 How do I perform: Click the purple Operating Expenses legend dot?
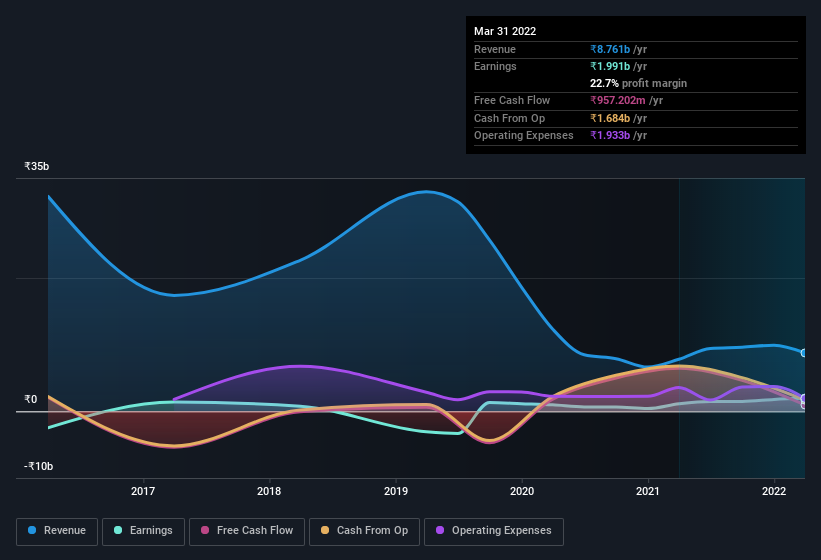tap(440, 530)
